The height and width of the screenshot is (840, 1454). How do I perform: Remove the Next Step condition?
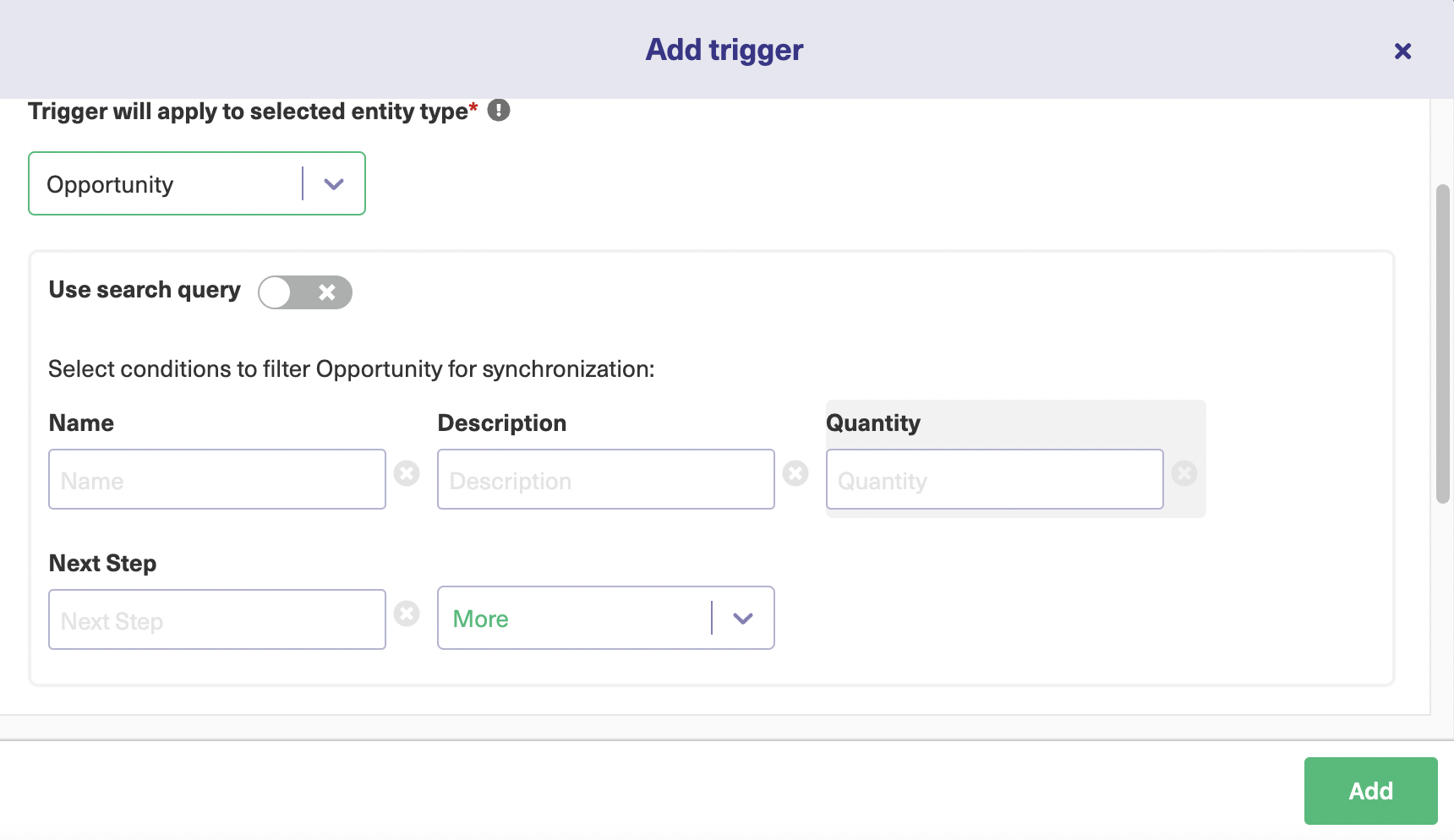click(407, 614)
